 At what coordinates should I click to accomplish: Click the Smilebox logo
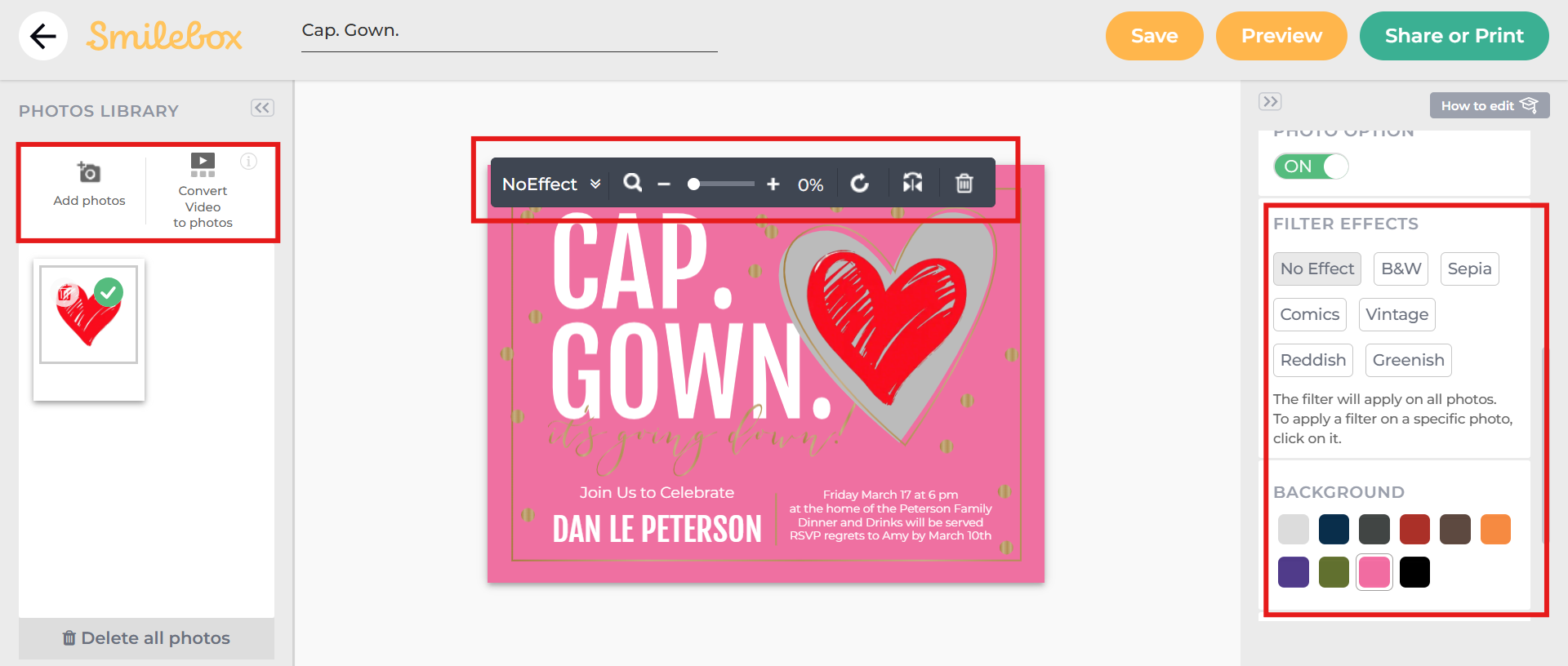(164, 36)
